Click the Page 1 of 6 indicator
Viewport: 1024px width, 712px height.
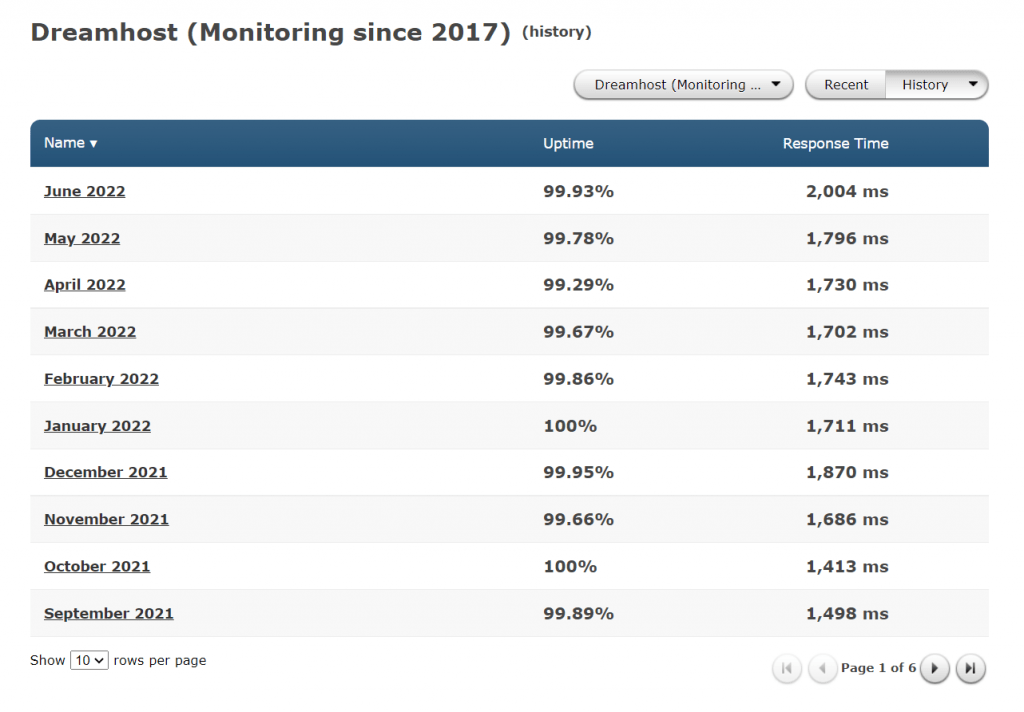coord(878,668)
